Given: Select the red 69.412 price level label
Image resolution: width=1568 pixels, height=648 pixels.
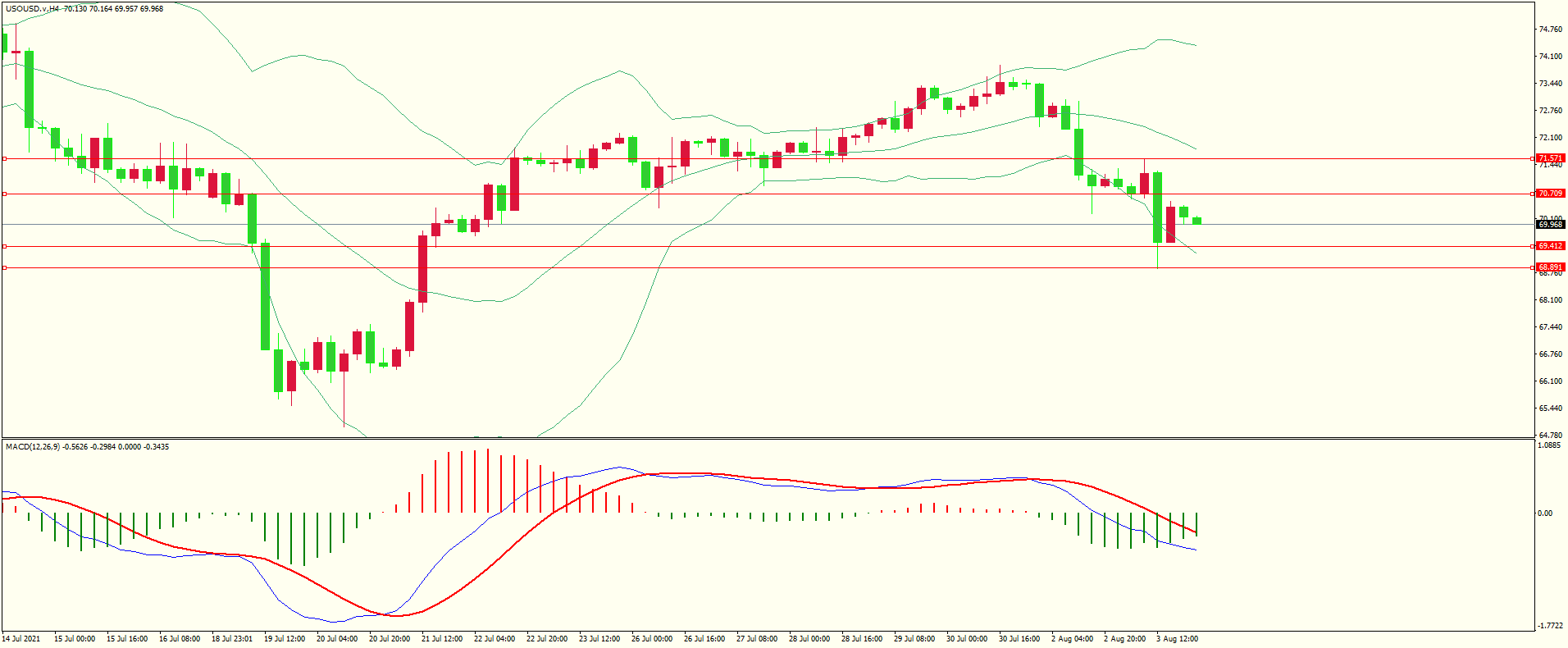Looking at the screenshot, I should pyautogui.click(x=1550, y=246).
